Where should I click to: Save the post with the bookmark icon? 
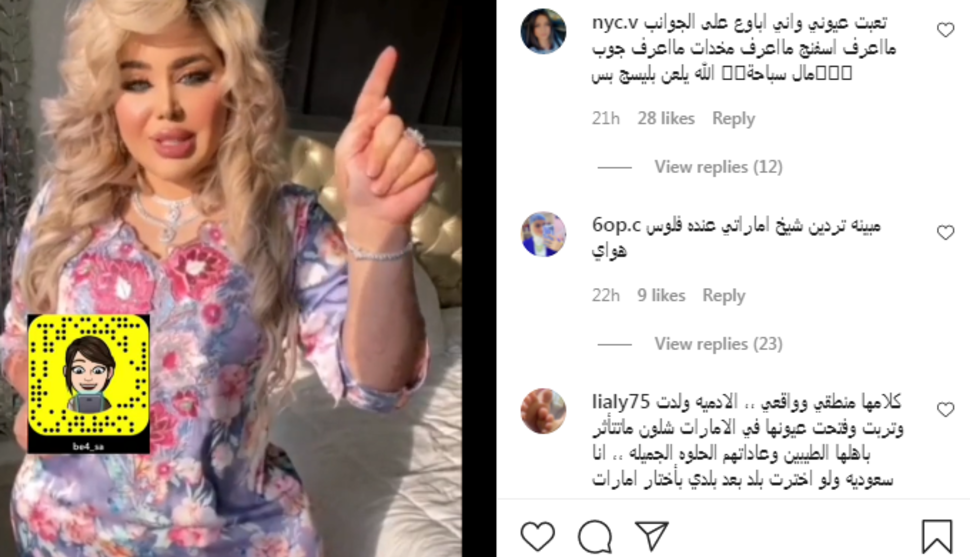pyautogui.click(x=937, y=536)
